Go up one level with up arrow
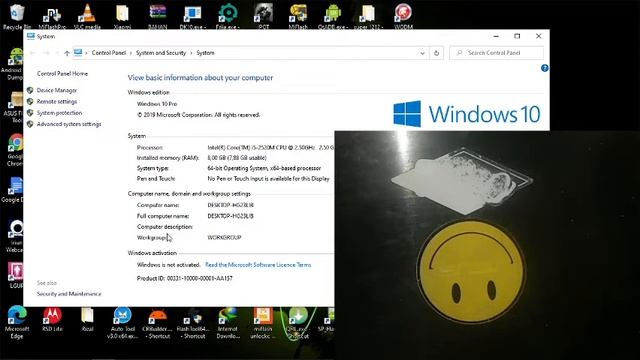 (x=67, y=53)
